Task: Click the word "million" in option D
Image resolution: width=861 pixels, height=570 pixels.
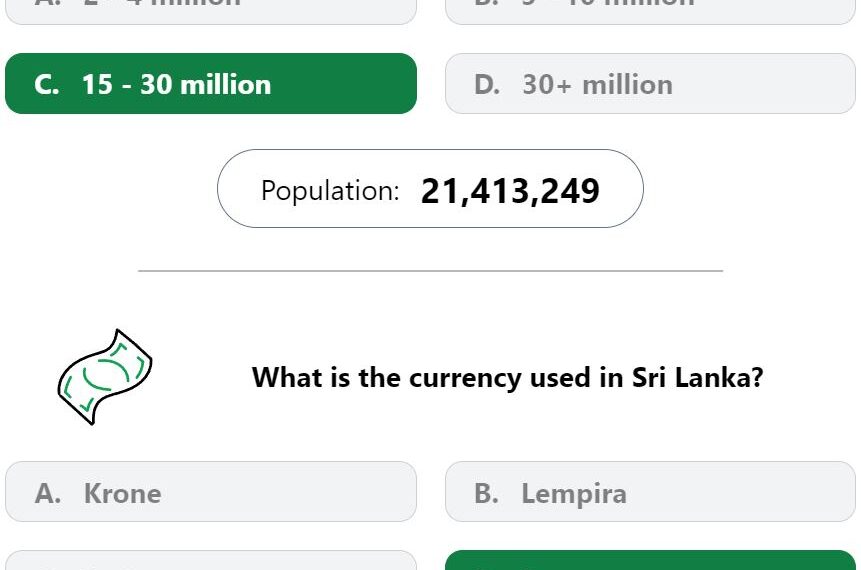Action: pyautogui.click(x=627, y=85)
